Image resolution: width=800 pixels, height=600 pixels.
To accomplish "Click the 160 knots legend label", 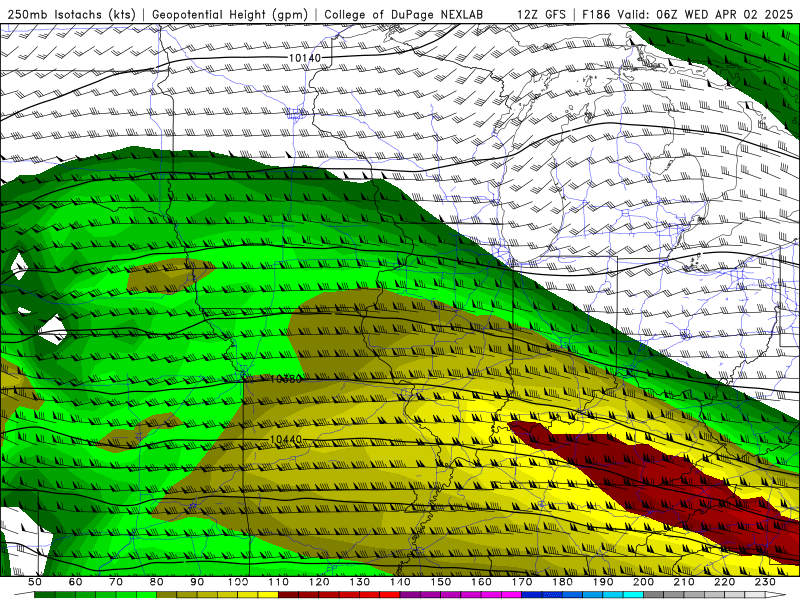I will tap(482, 582).
